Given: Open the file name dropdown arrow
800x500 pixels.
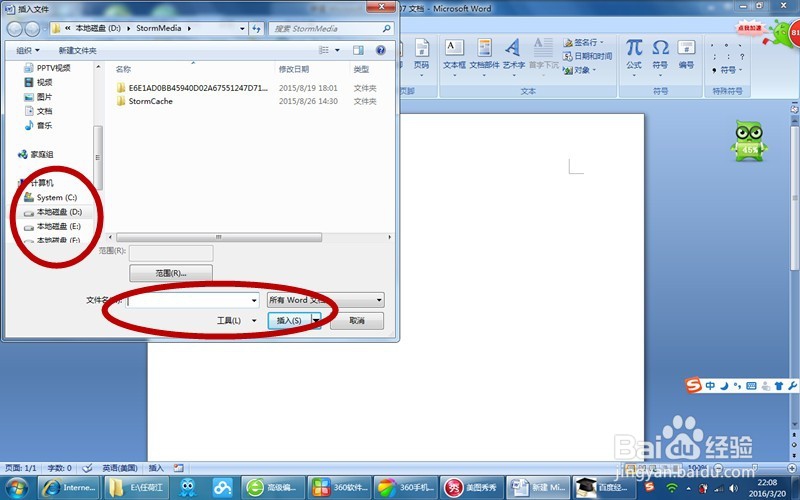Looking at the screenshot, I should click(x=254, y=301).
